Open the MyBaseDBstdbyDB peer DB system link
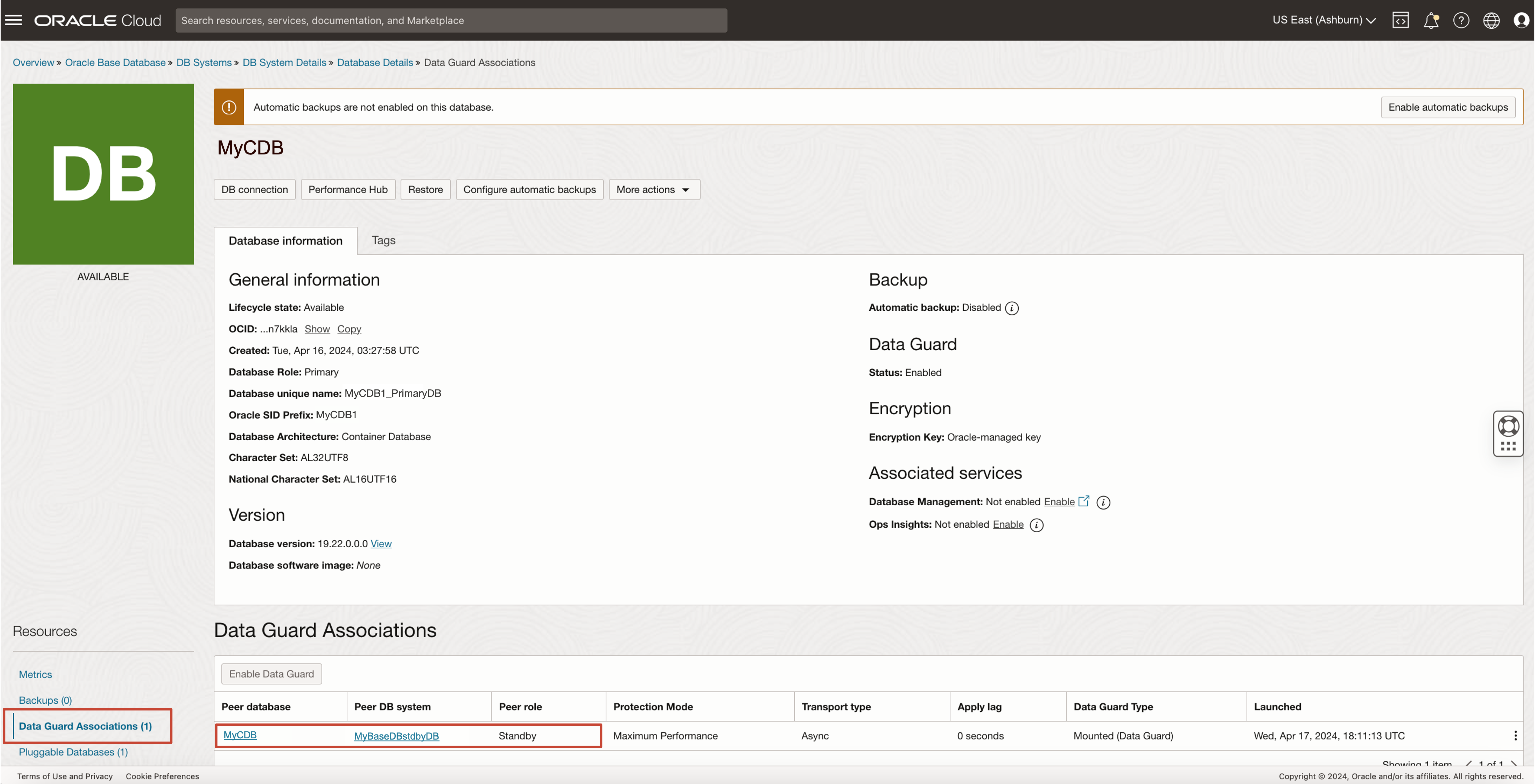This screenshot has height=784, width=1535. 396,736
